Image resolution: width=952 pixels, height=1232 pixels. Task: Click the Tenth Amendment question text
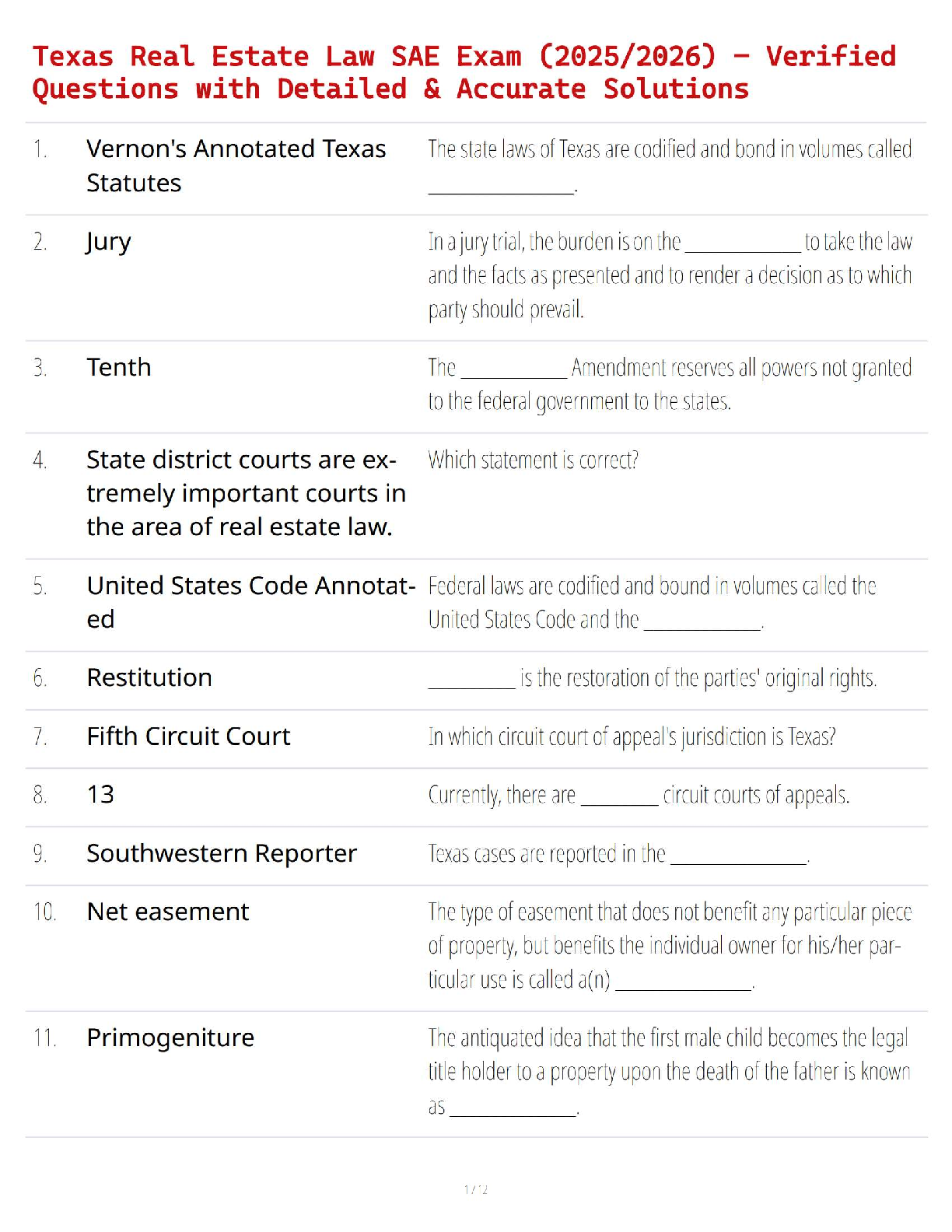click(669, 384)
